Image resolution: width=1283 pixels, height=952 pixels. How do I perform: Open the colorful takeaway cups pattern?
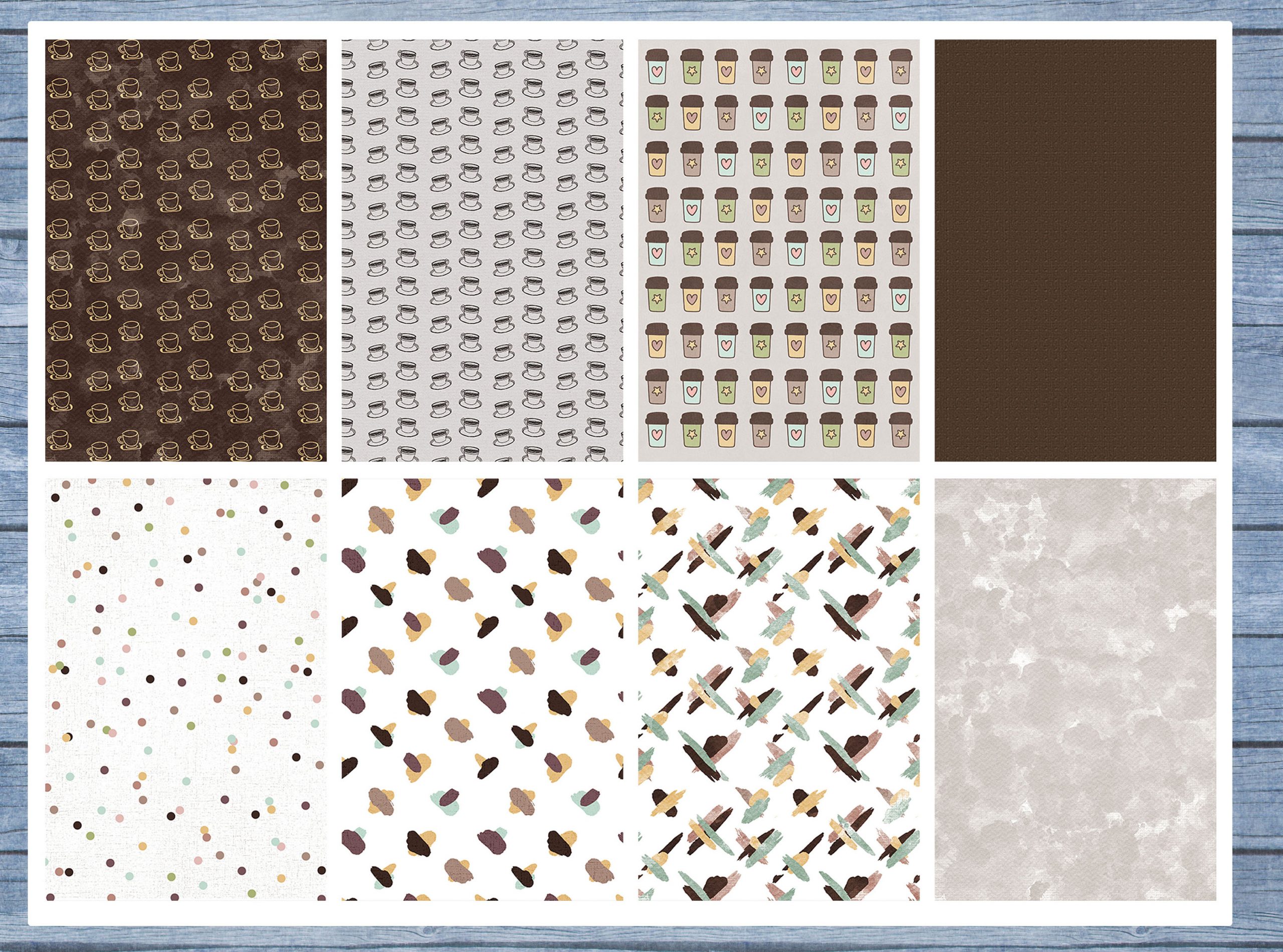(x=778, y=250)
